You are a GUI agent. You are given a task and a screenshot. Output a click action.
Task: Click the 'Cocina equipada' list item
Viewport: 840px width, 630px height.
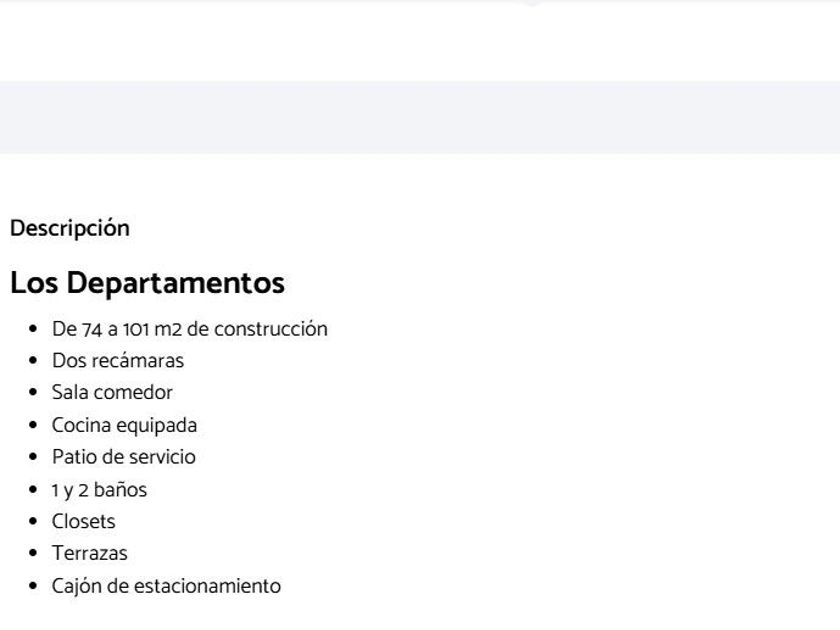(x=124, y=425)
